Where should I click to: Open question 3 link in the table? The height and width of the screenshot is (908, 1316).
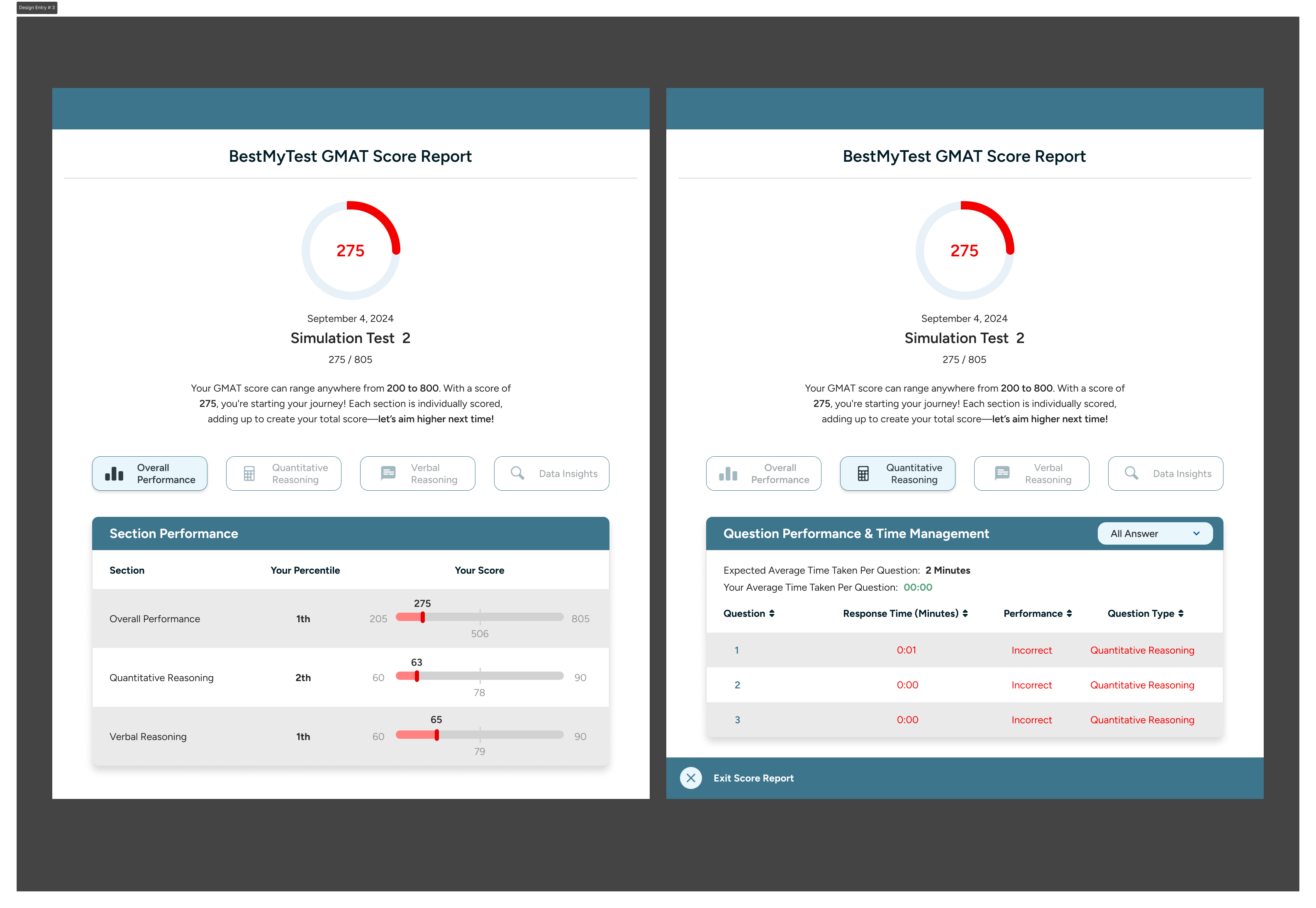(x=737, y=720)
